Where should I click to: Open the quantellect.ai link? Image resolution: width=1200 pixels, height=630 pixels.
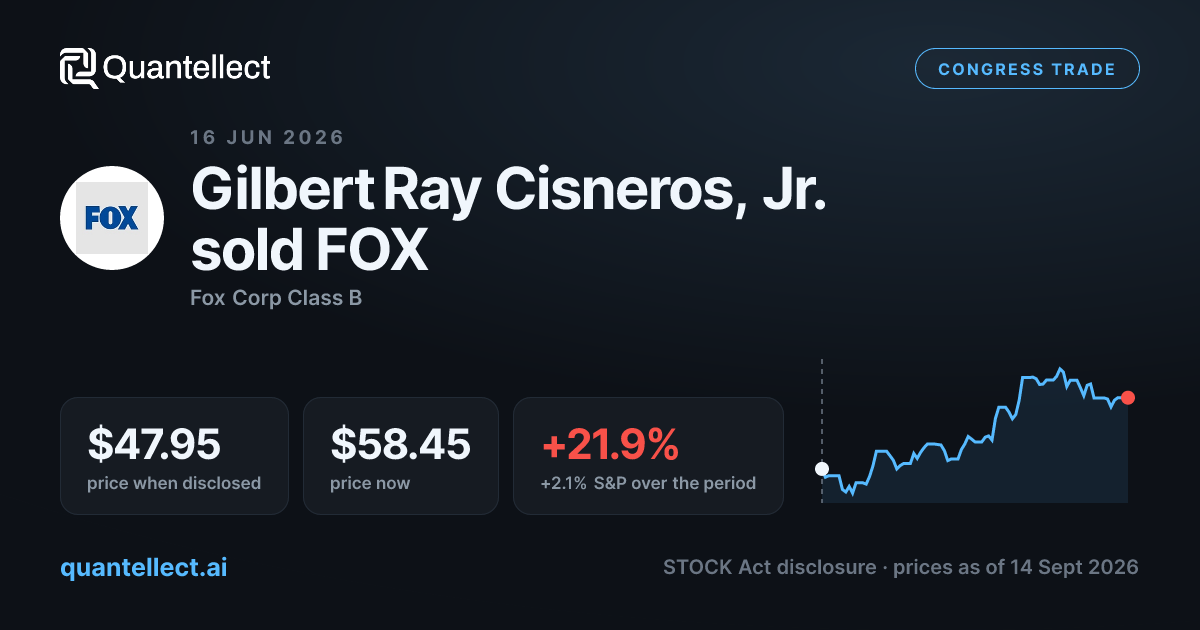[x=144, y=567]
